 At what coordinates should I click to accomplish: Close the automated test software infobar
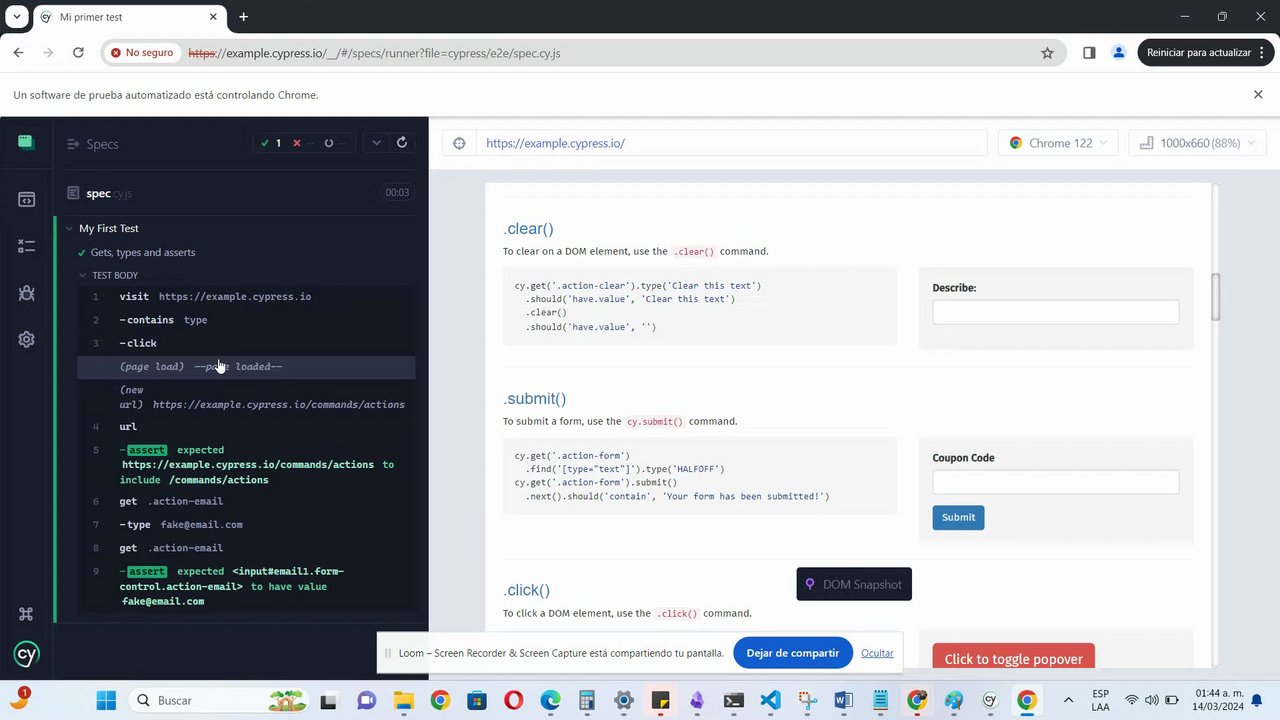(x=1258, y=95)
